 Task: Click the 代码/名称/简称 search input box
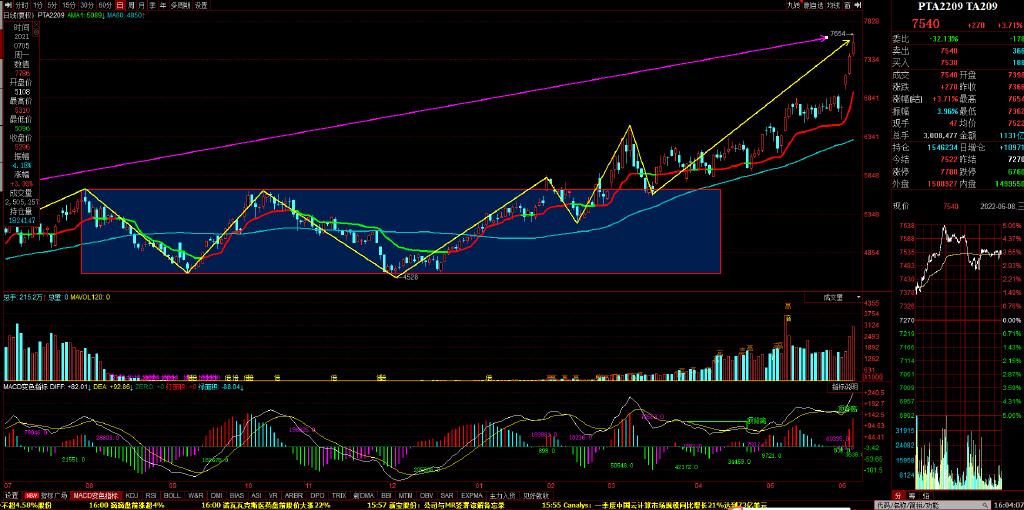[x=931, y=505]
